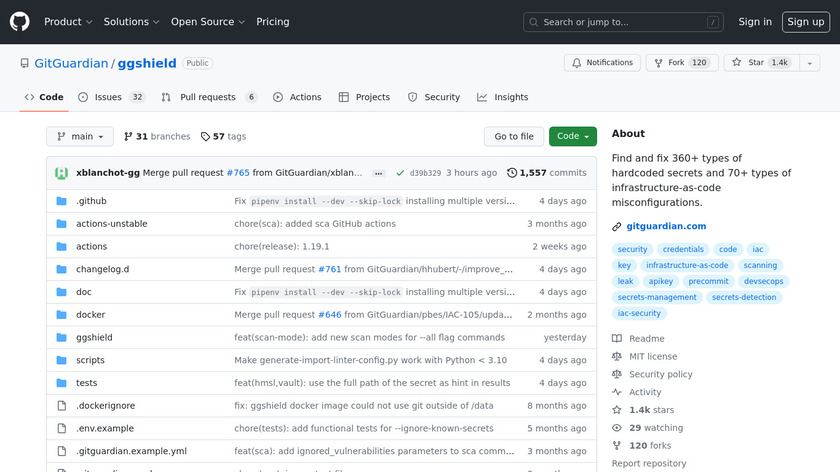Click the tag icon for 57 tags
The image size is (840, 472).
click(x=205, y=137)
